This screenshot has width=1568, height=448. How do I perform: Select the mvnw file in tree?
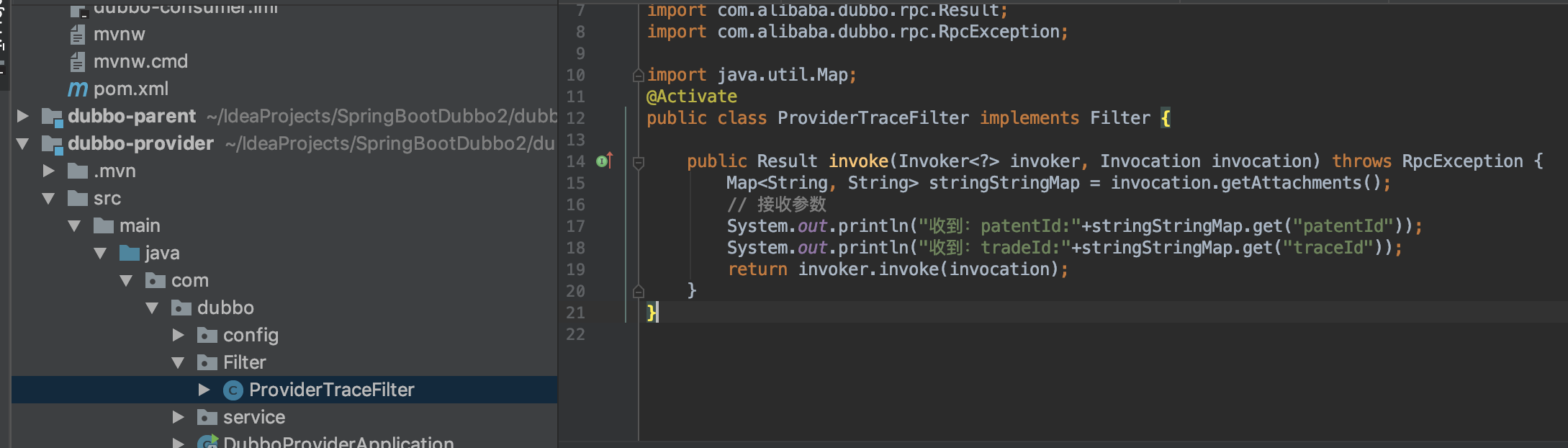coord(284,35)
